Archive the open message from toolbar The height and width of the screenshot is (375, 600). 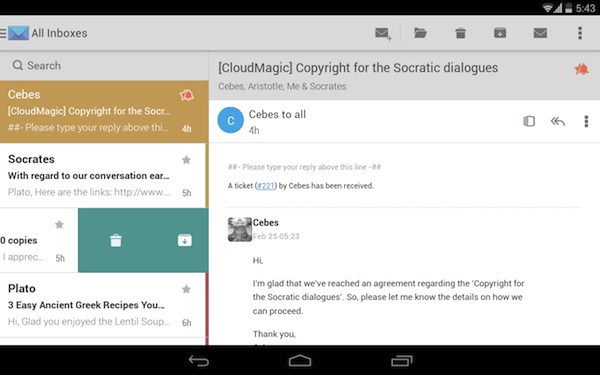pos(500,33)
